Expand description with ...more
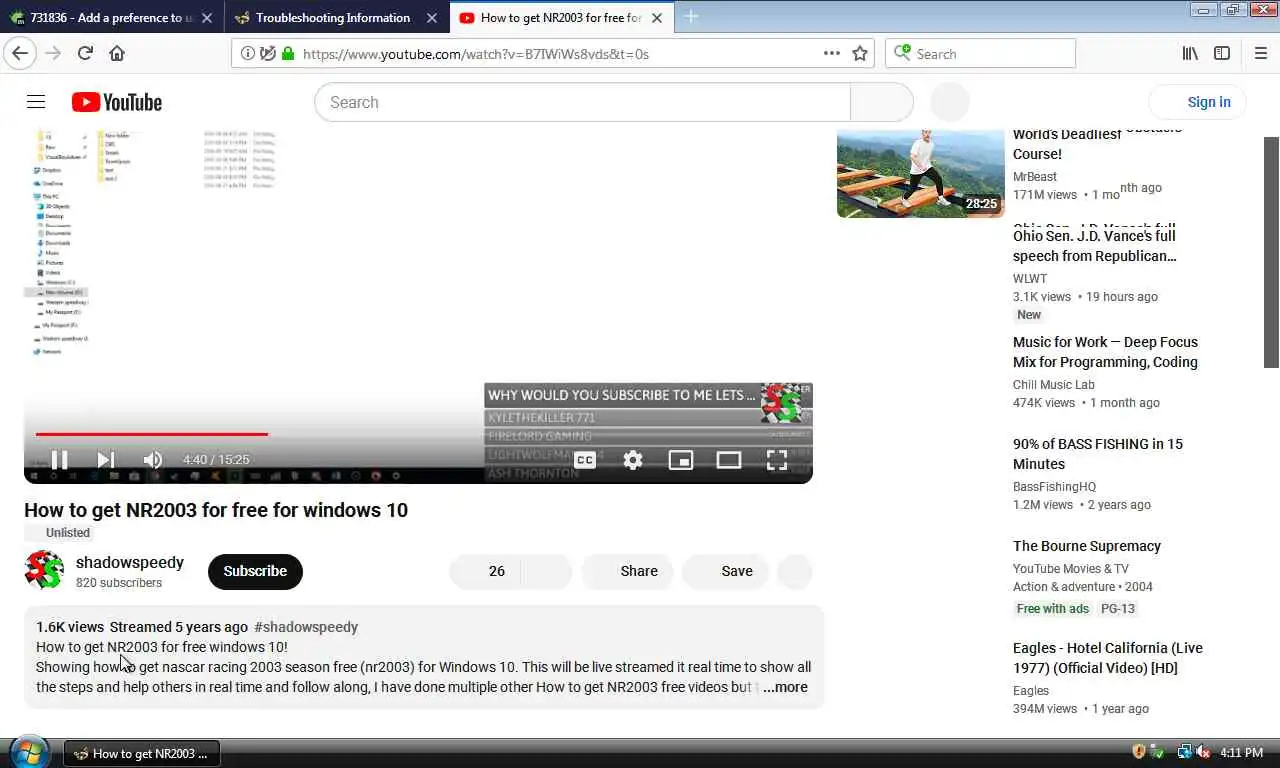 pos(785,687)
